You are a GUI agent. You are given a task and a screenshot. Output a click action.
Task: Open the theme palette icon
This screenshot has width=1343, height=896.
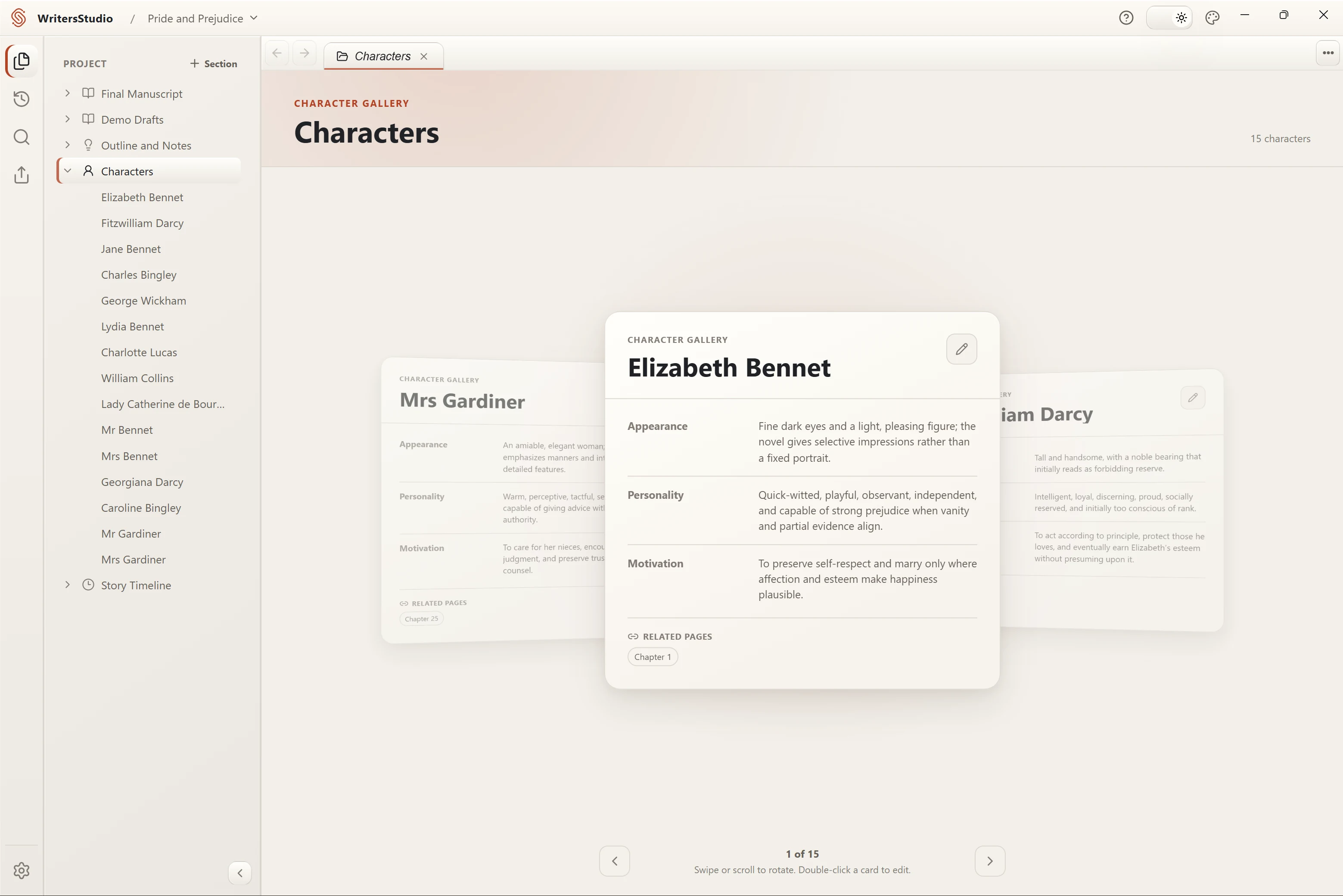pos(1212,18)
